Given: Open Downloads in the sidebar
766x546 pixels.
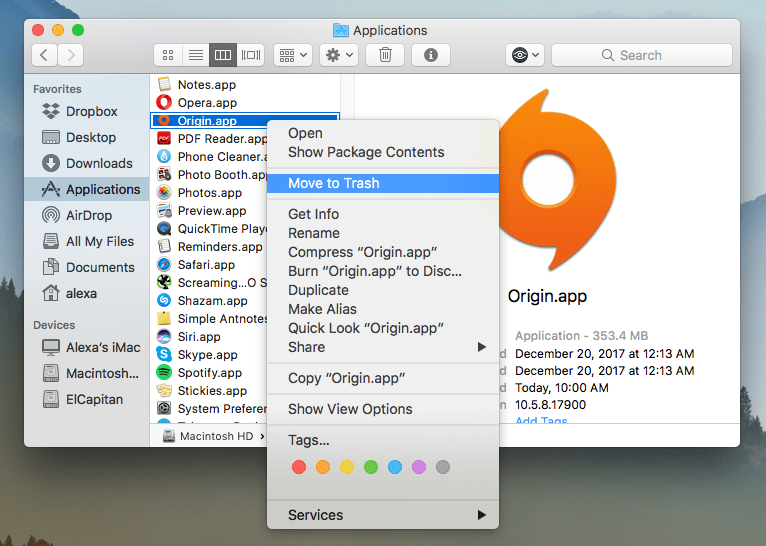Looking at the screenshot, I should (x=87, y=163).
